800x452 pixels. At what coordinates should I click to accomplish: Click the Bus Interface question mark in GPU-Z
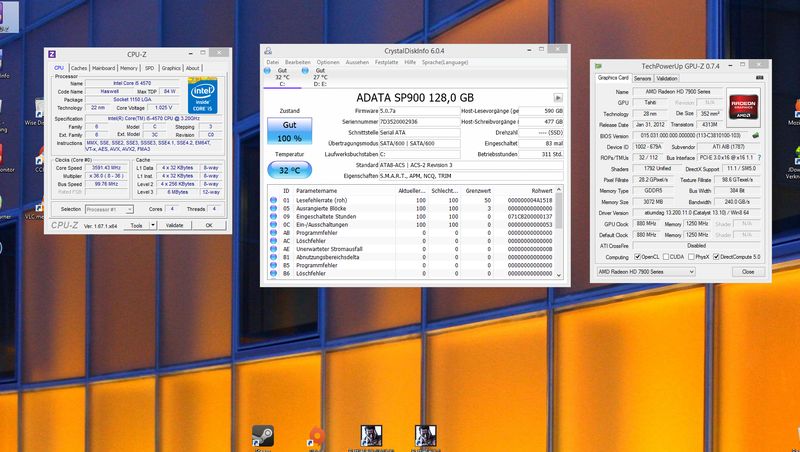click(x=759, y=158)
